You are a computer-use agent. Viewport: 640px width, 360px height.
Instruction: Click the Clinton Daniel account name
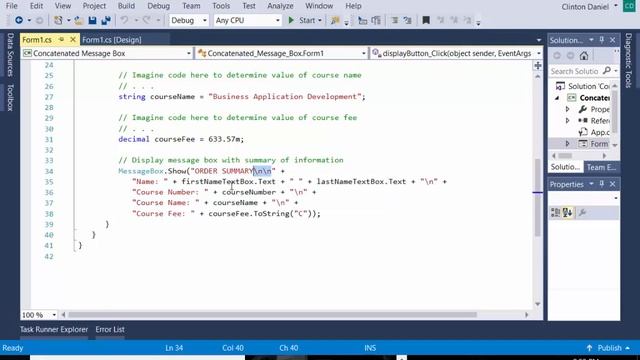point(585,7)
